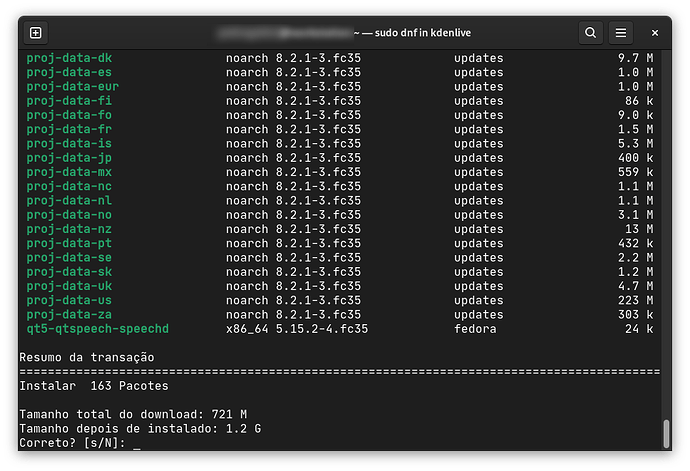The width and height of the screenshot is (690, 471).
Task: Click the qt5-qtspeech-speechd package name
Action: coord(97,329)
